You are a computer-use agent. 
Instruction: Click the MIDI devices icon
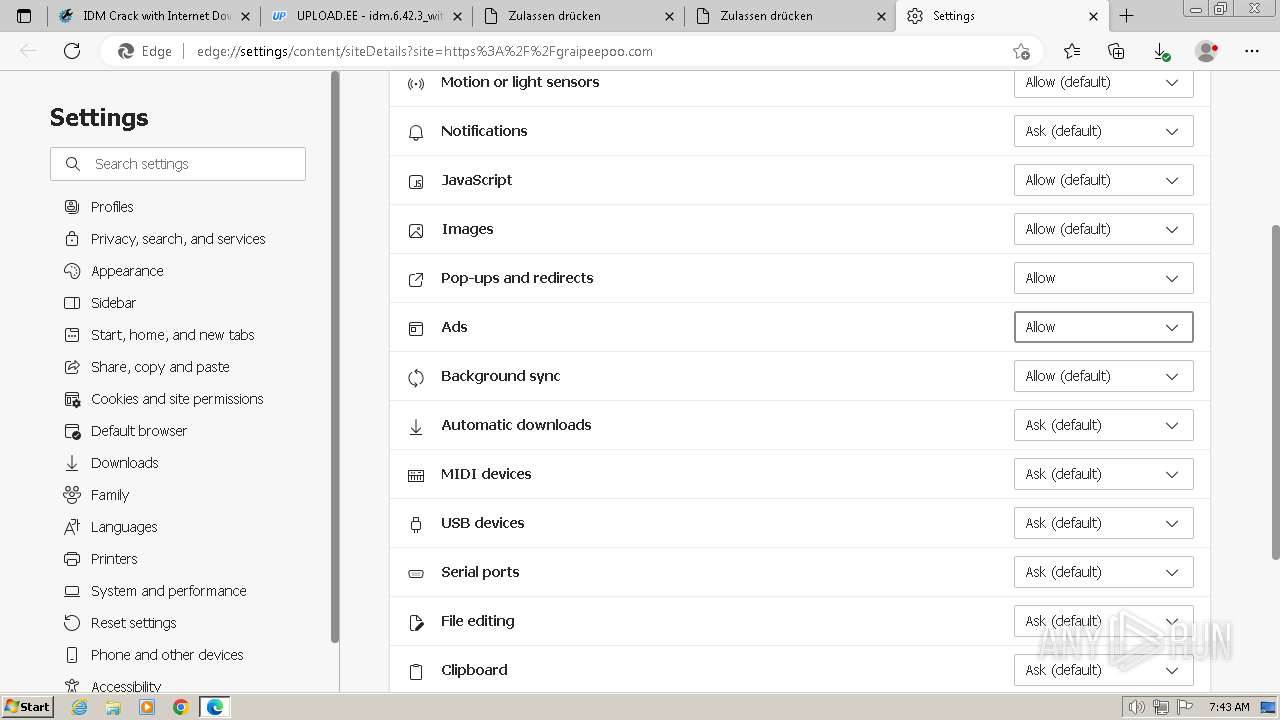416,475
